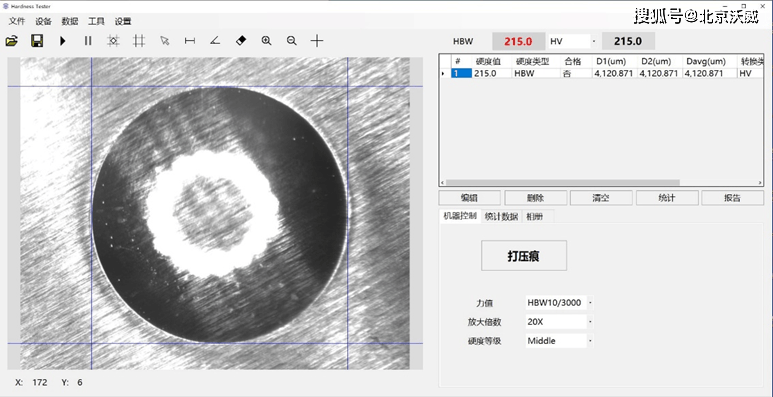Select the eraser tool
This screenshot has height=397, width=773.
pos(241,41)
